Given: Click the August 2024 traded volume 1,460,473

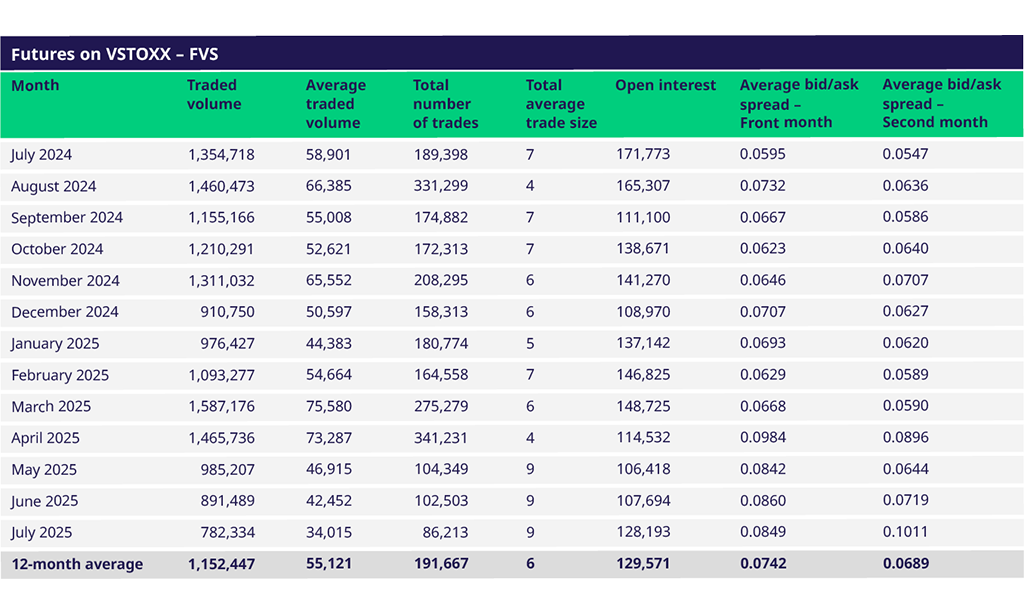Looking at the screenshot, I should pyautogui.click(x=221, y=186).
